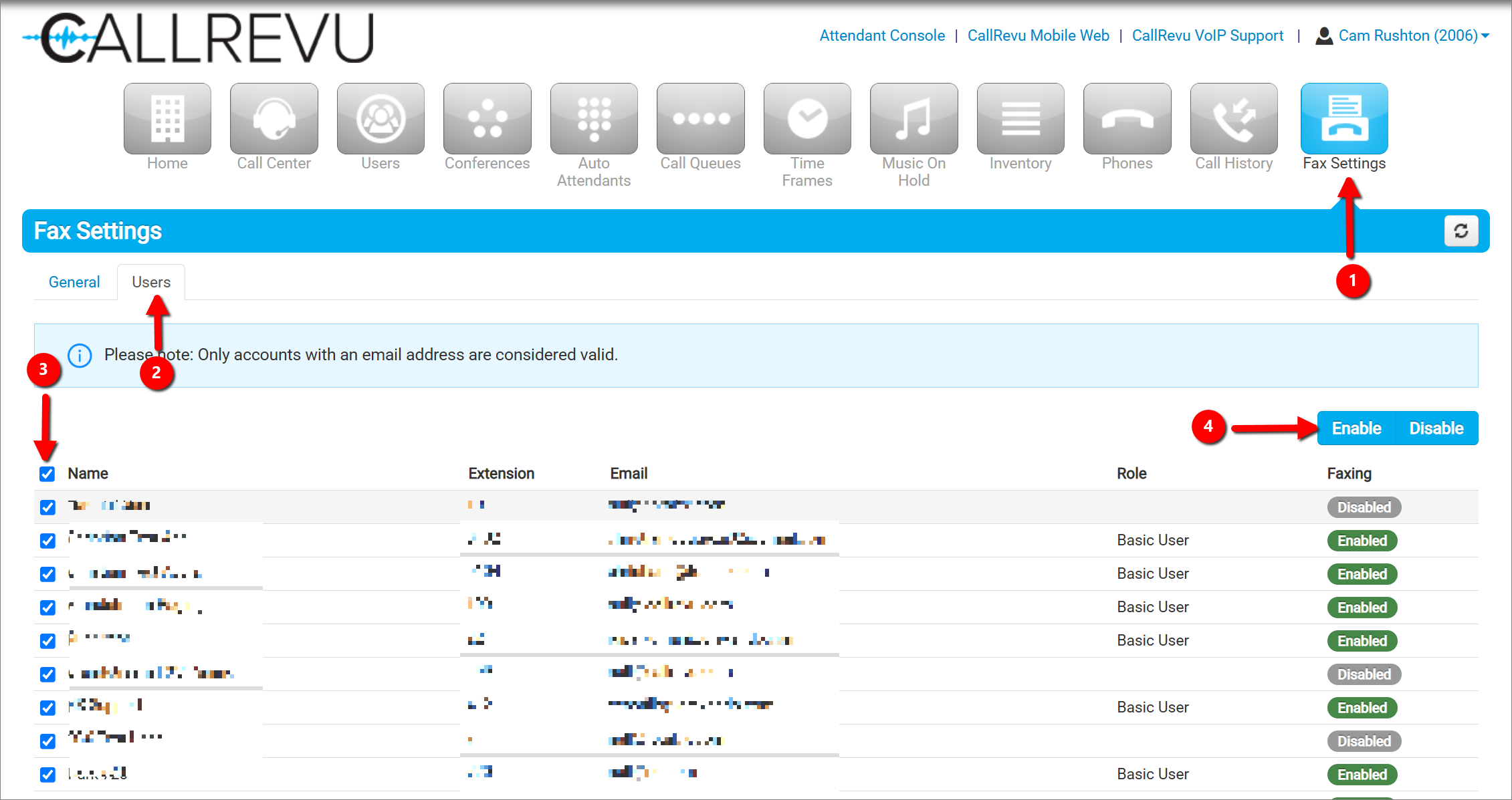Go to the Users navigation icon
This screenshot has width=1512, height=800.
tap(381, 119)
